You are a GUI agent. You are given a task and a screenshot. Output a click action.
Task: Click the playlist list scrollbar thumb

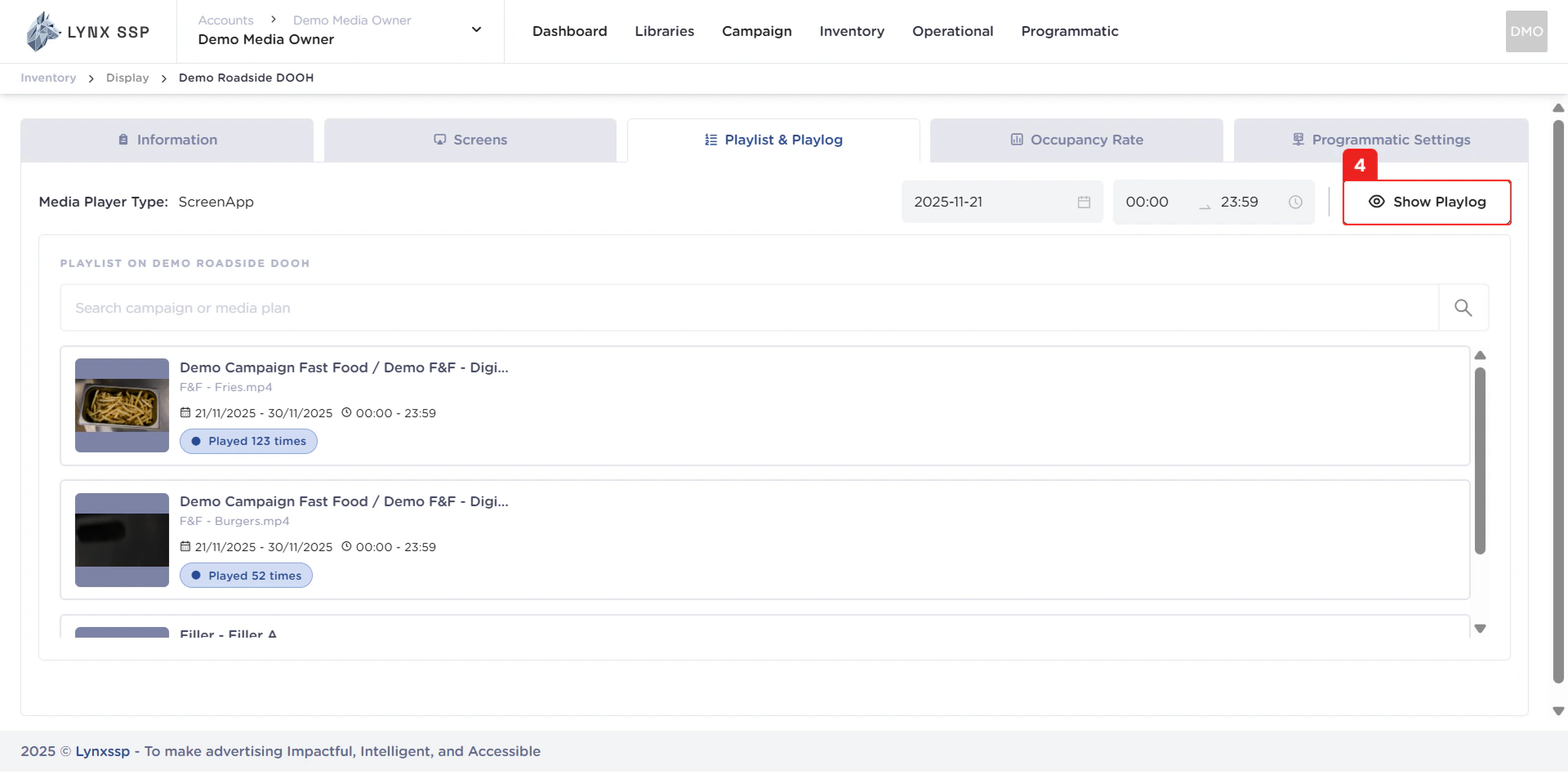[1480, 461]
